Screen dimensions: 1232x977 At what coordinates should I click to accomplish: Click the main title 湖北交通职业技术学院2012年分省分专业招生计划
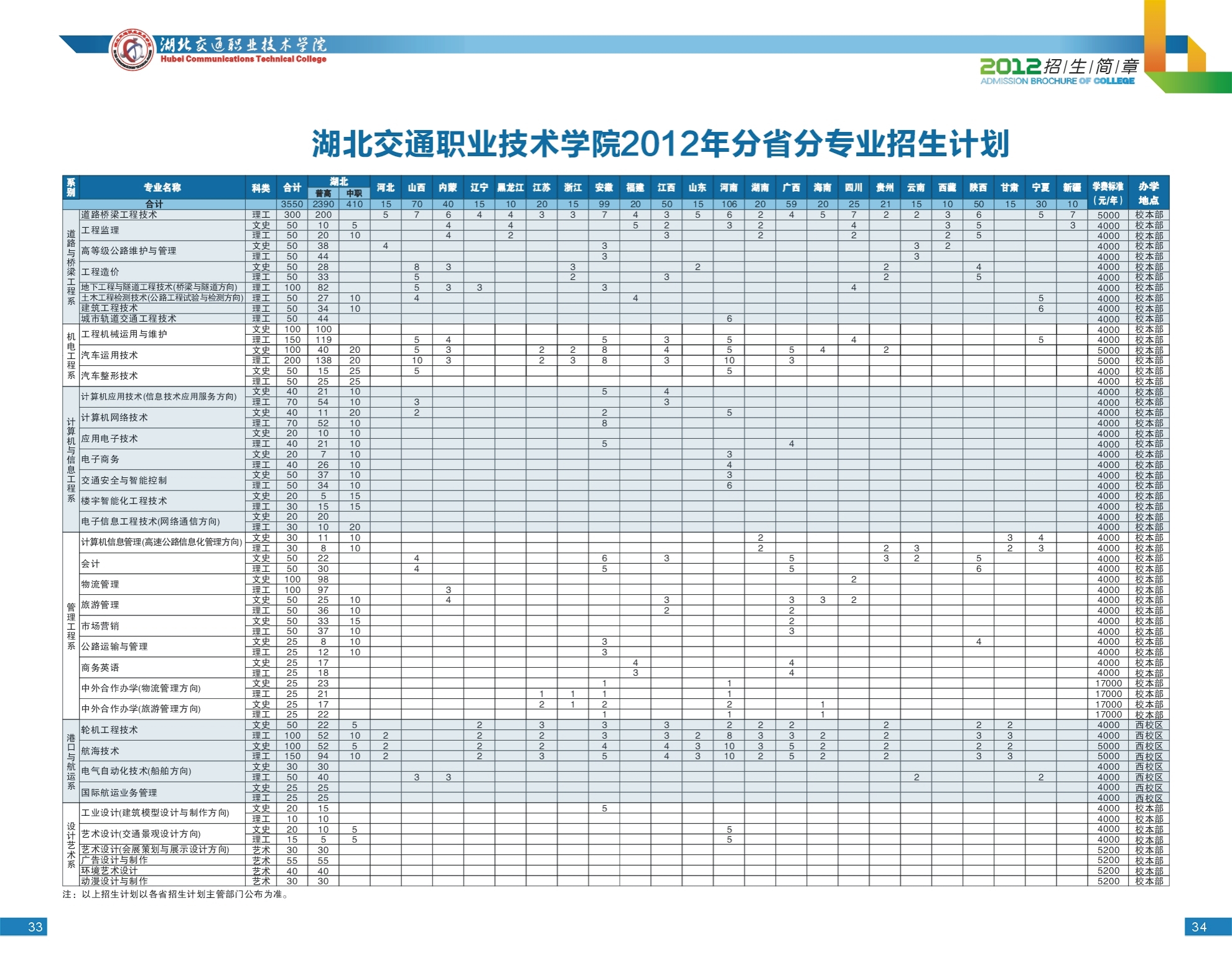click(660, 143)
